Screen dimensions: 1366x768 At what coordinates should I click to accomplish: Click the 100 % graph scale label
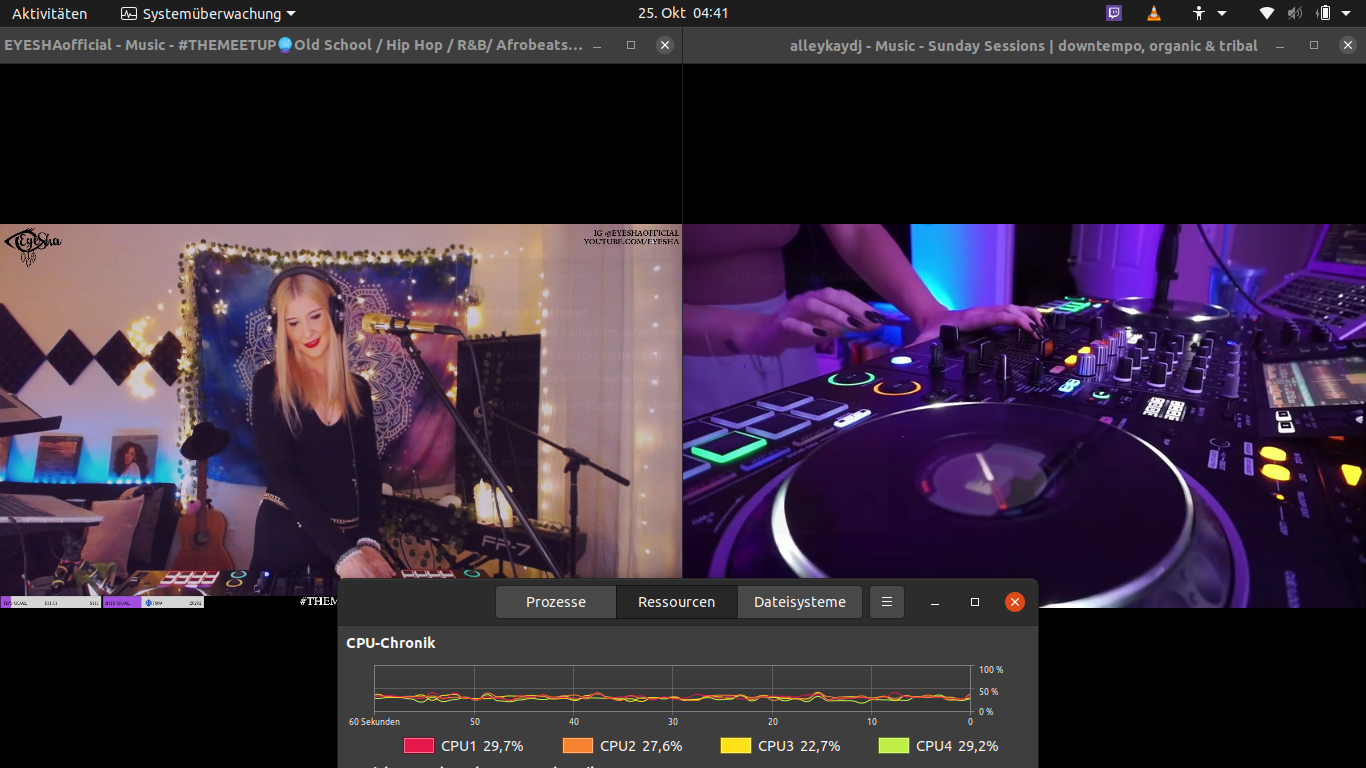(991, 669)
